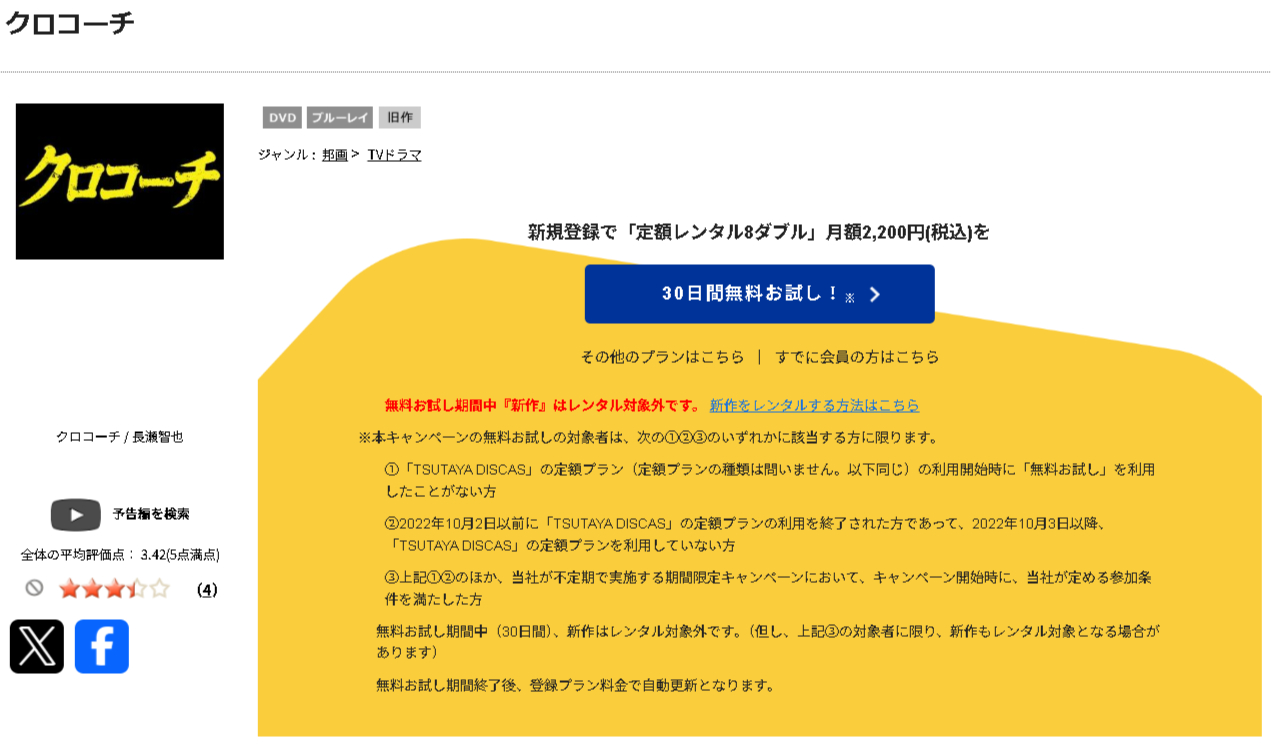Click the YouTube play icon for trailer
1271x750 pixels.
(76, 514)
